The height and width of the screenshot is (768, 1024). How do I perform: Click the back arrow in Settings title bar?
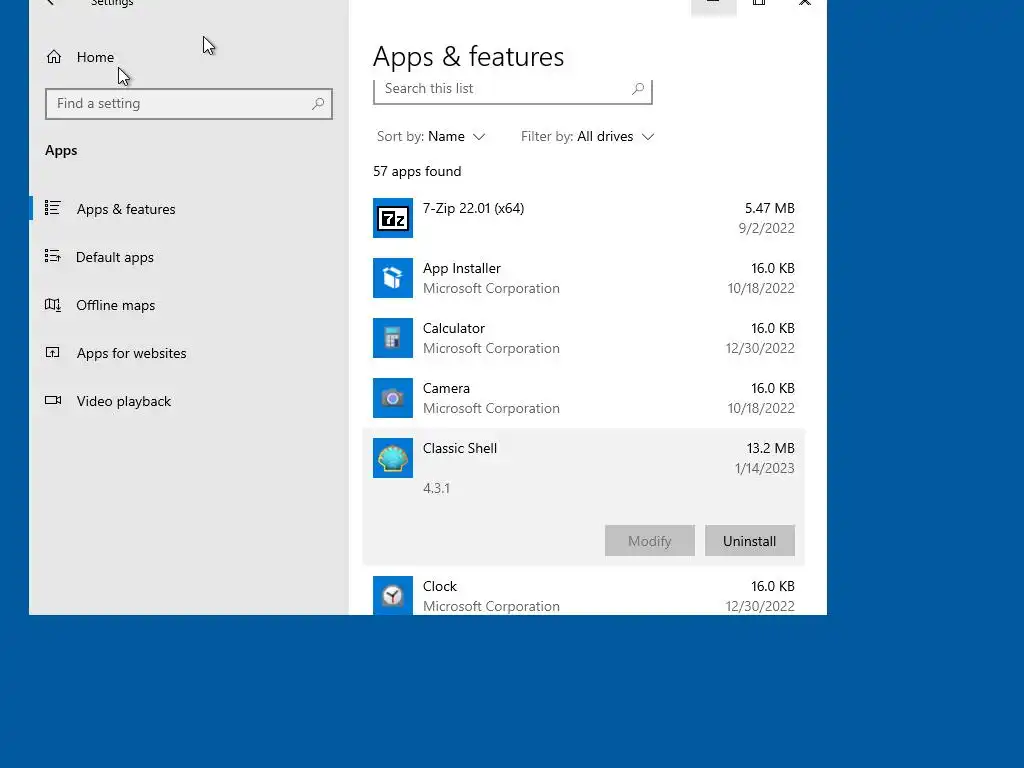tap(50, 3)
